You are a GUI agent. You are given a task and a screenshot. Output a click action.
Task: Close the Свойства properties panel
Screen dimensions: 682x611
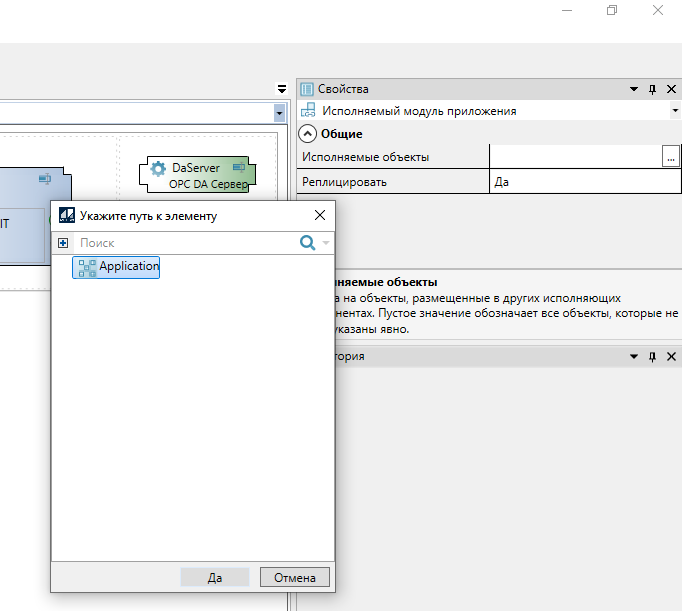pos(671,90)
